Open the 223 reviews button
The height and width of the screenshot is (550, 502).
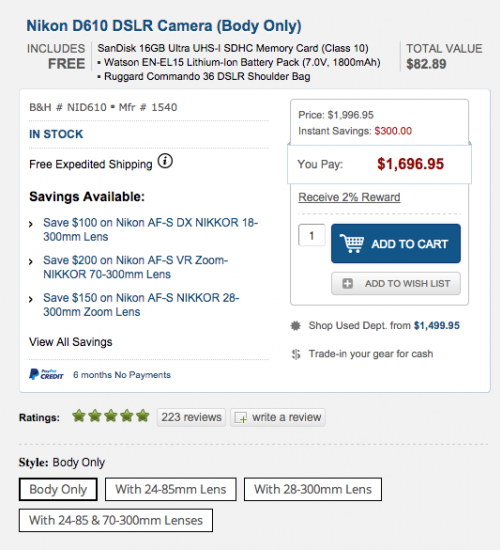click(x=191, y=417)
